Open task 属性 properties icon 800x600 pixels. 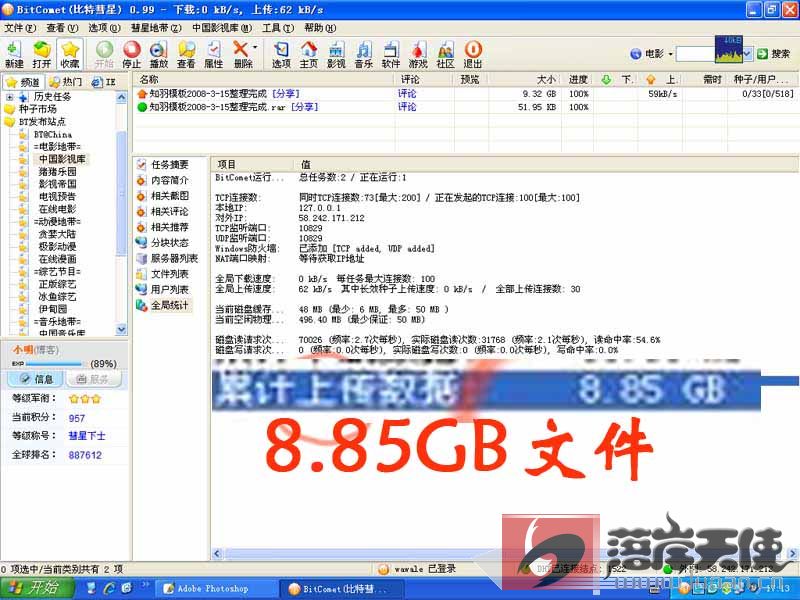coord(213,54)
